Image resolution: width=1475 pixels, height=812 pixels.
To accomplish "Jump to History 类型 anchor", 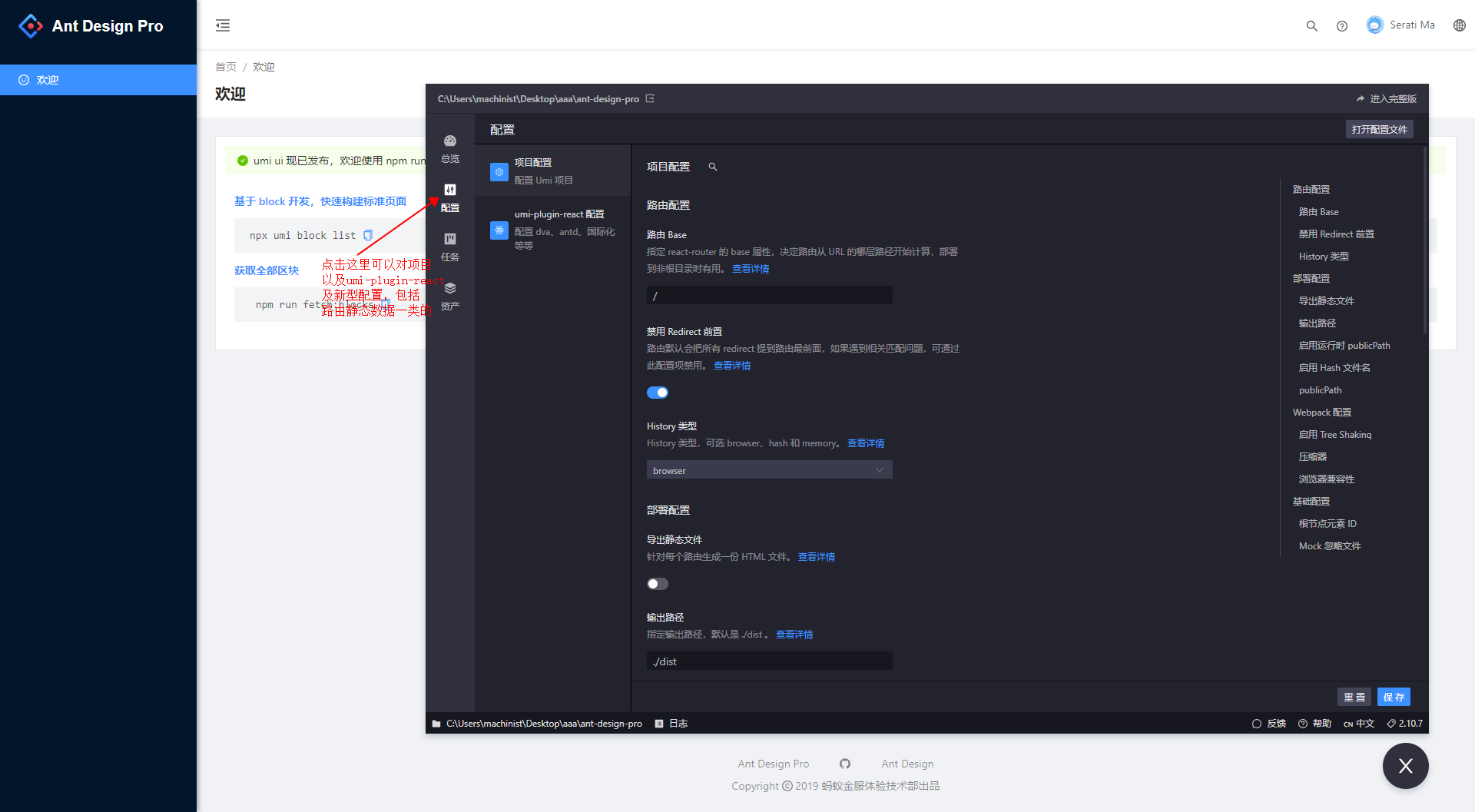I will tap(1324, 257).
